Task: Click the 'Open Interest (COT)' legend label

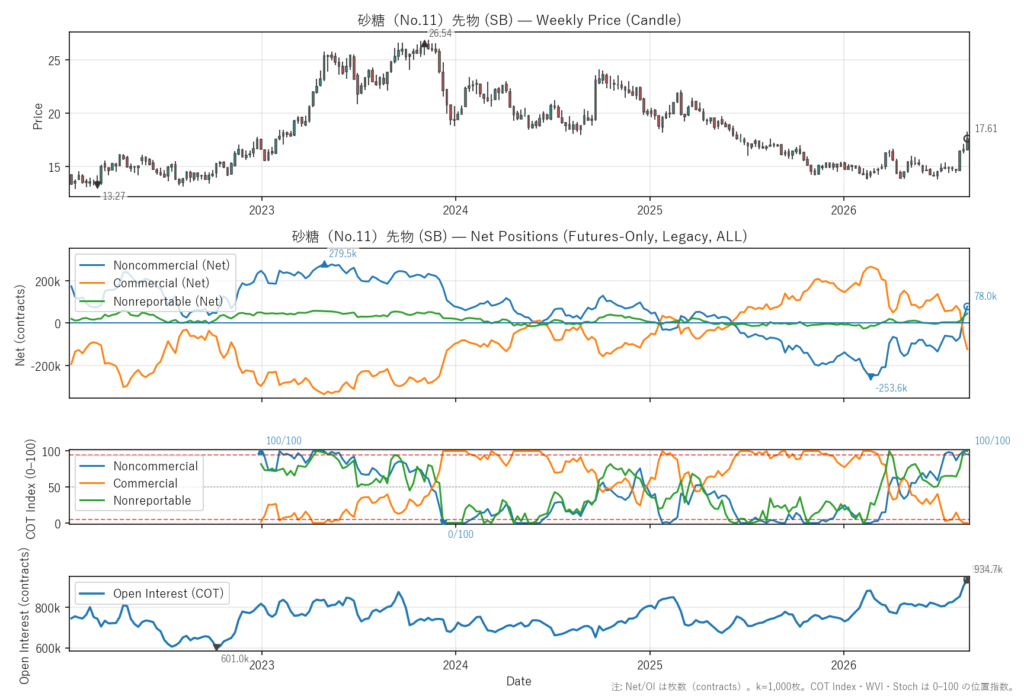Action: (x=168, y=593)
